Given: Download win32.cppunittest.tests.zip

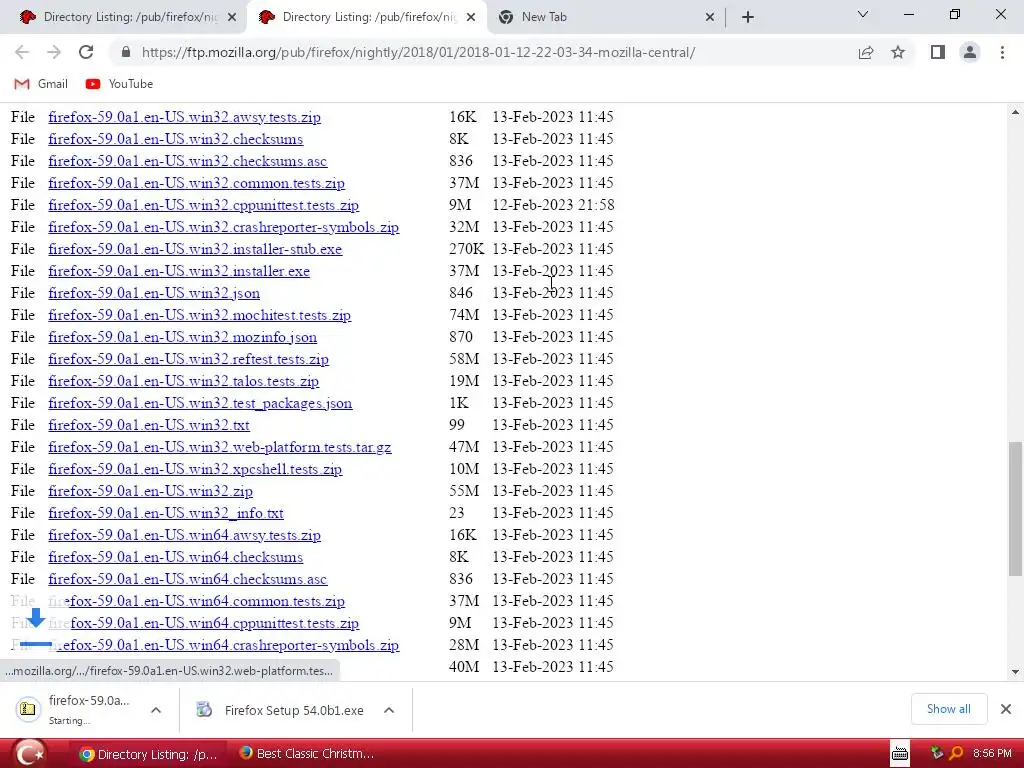Looking at the screenshot, I should pyautogui.click(x=204, y=205).
